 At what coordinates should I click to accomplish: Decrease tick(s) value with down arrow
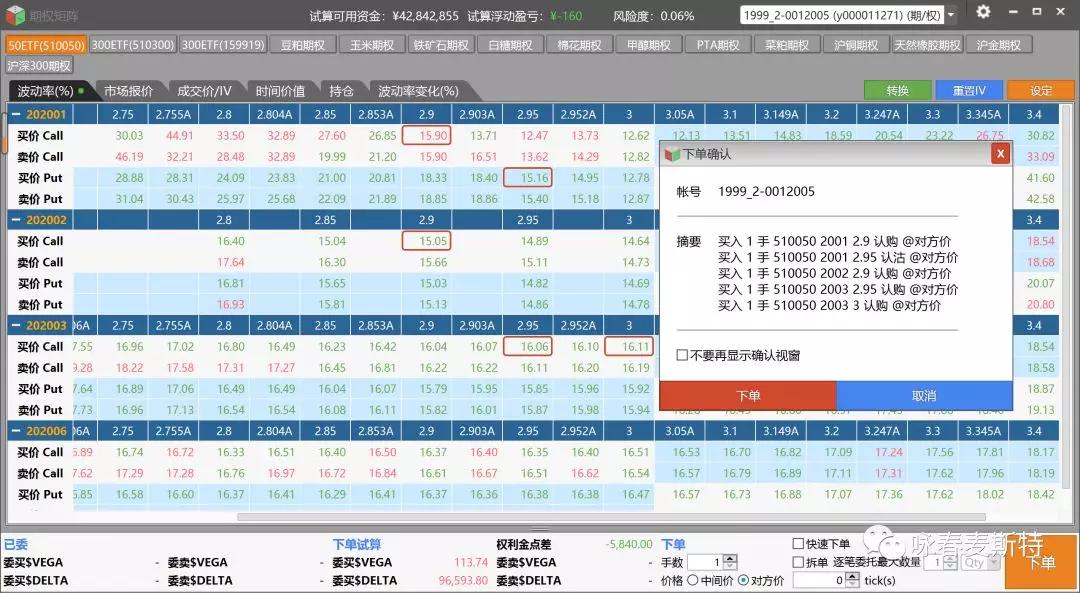[x=853, y=584]
